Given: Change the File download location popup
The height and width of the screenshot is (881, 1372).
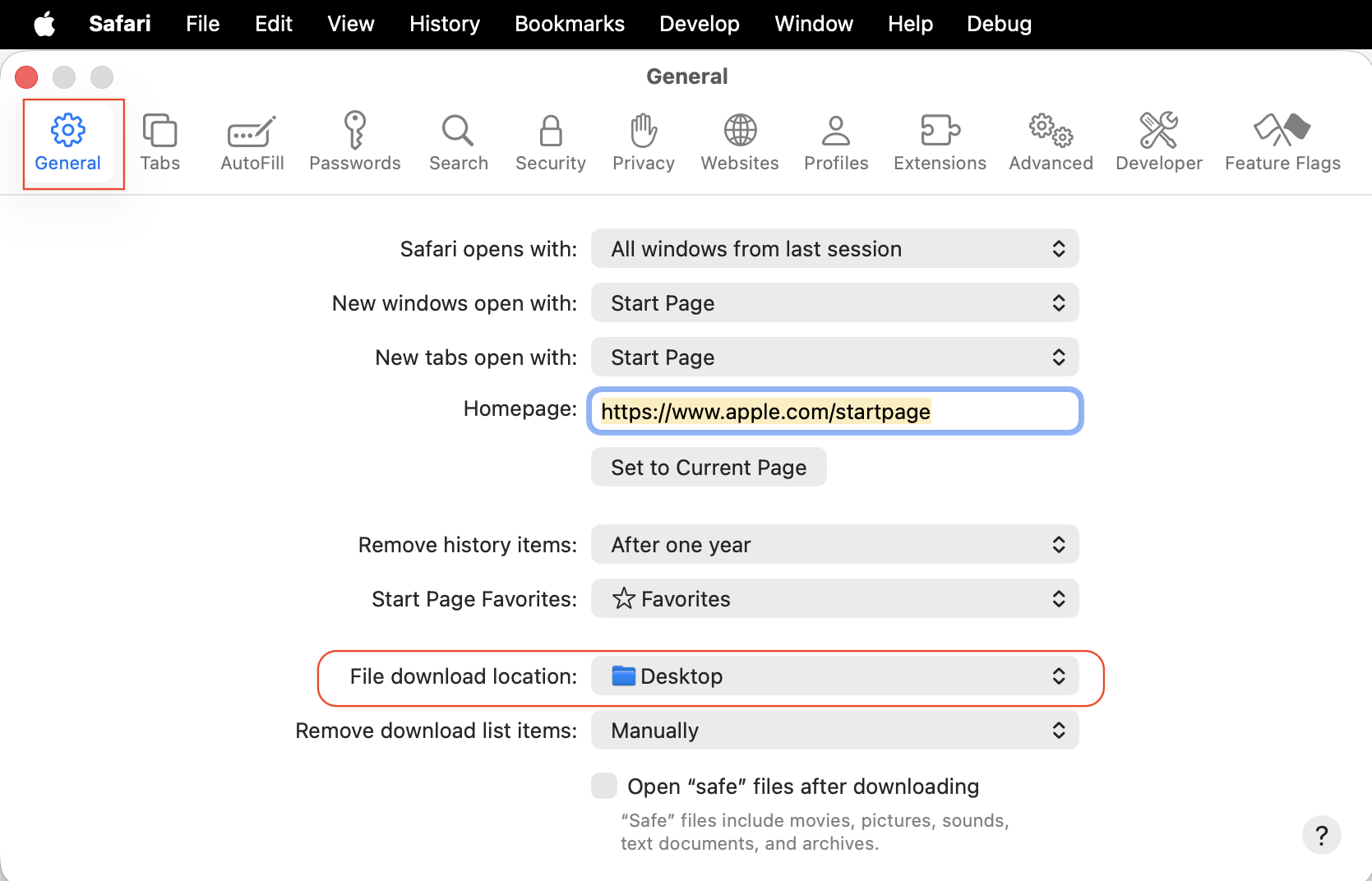Looking at the screenshot, I should (834, 676).
